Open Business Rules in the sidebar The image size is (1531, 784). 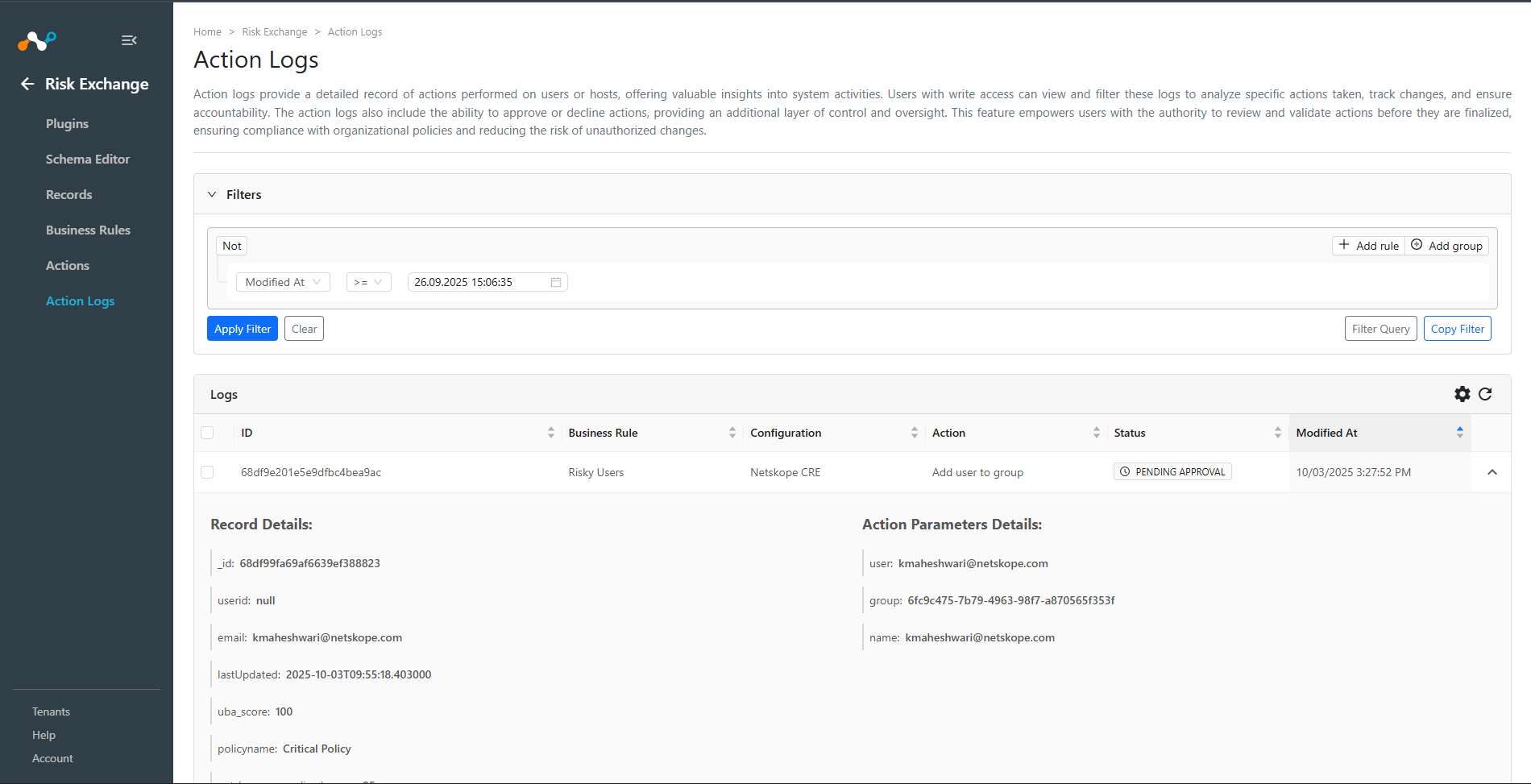click(88, 230)
